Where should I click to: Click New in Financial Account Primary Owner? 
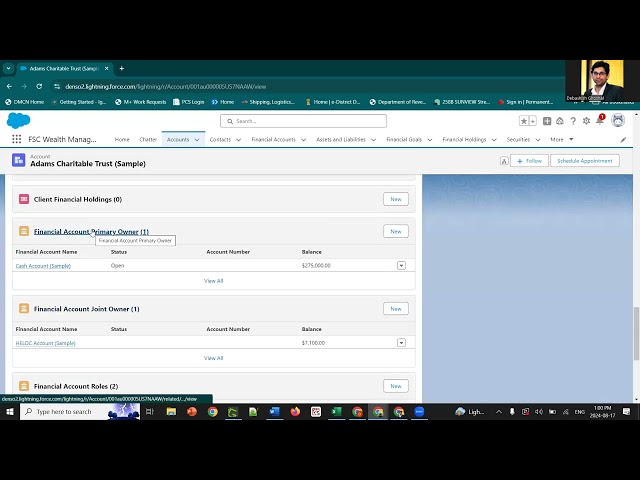396,231
